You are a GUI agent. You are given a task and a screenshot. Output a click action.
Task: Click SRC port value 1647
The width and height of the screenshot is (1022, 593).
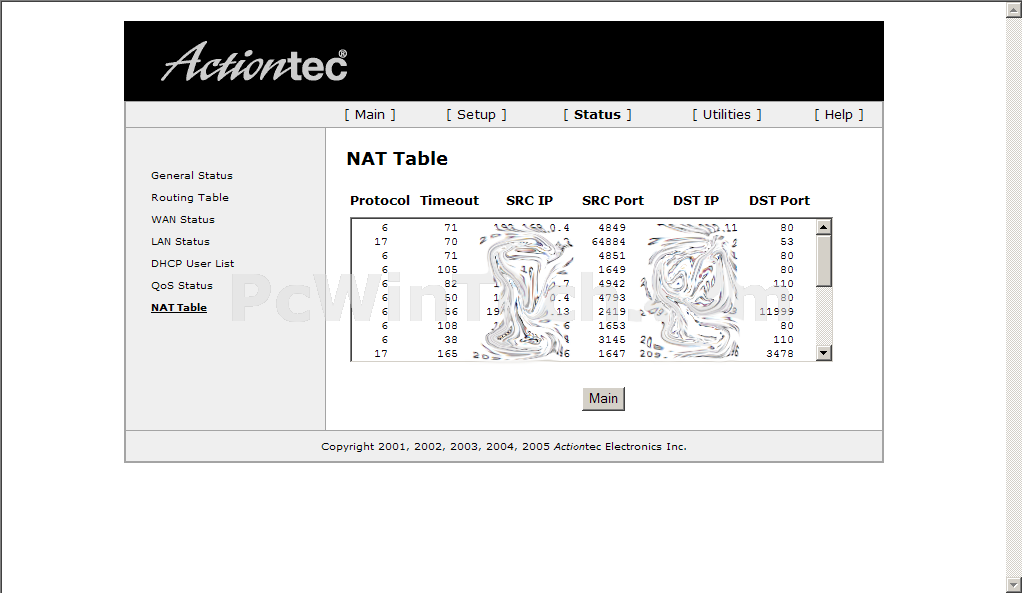click(x=612, y=354)
